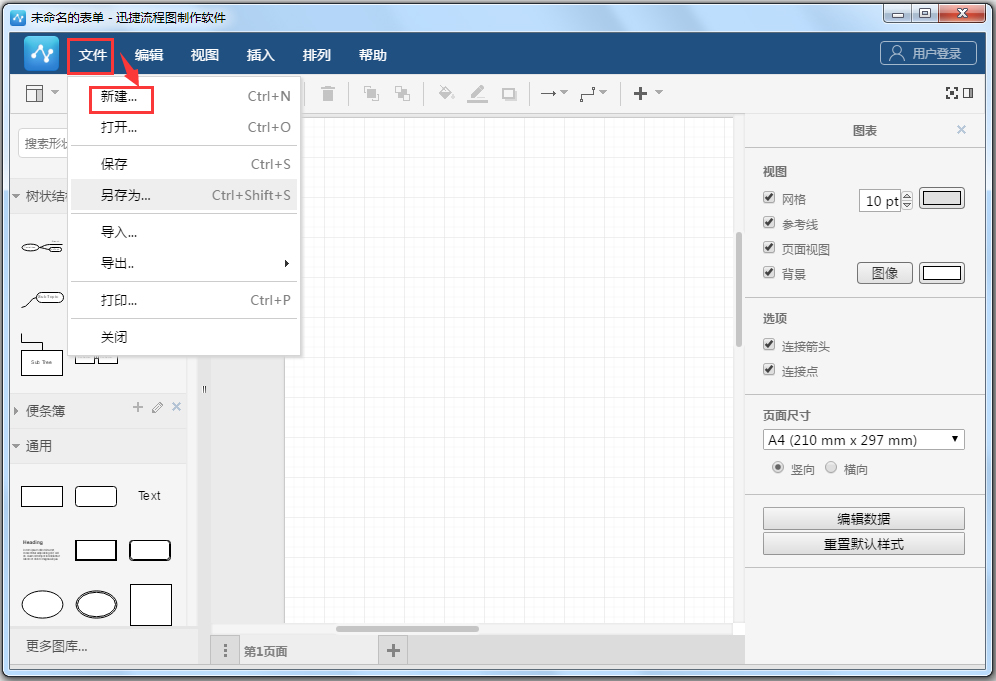Viewport: 996px width, 681px height.
Task: Choose 另存为 from the File menu
Action: pos(127,195)
